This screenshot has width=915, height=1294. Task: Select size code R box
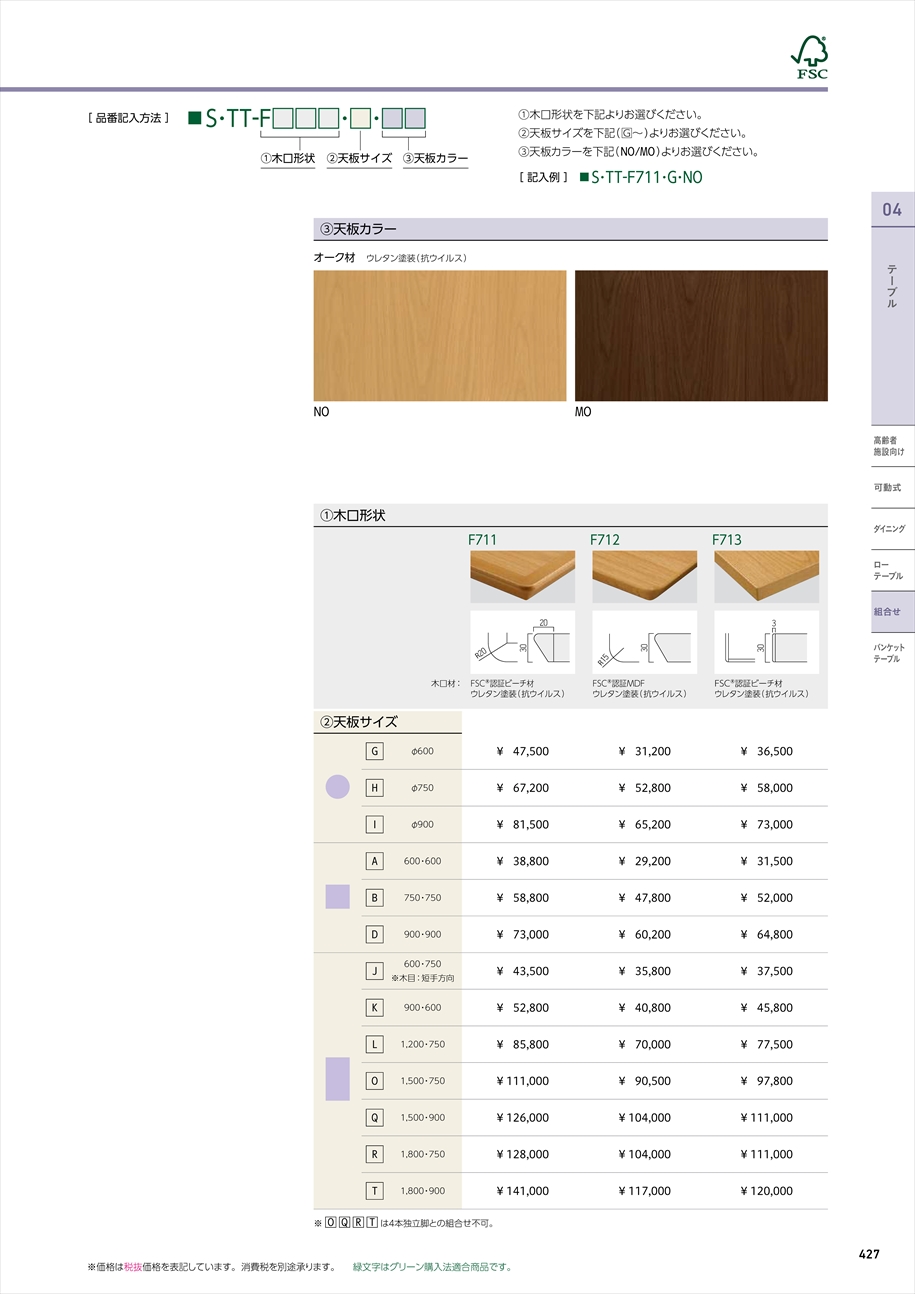click(x=375, y=1154)
